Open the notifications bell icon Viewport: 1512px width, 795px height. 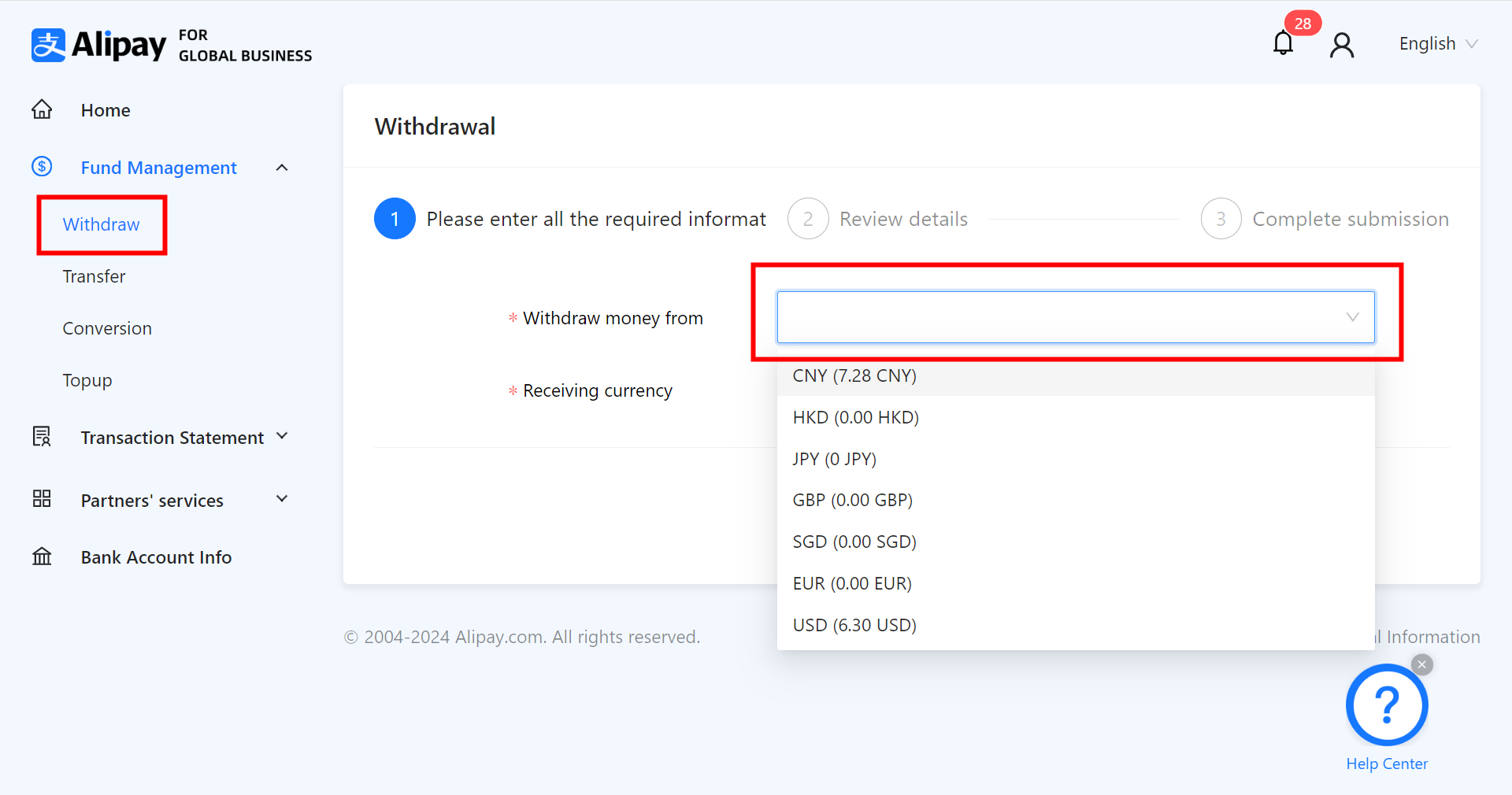click(1283, 43)
